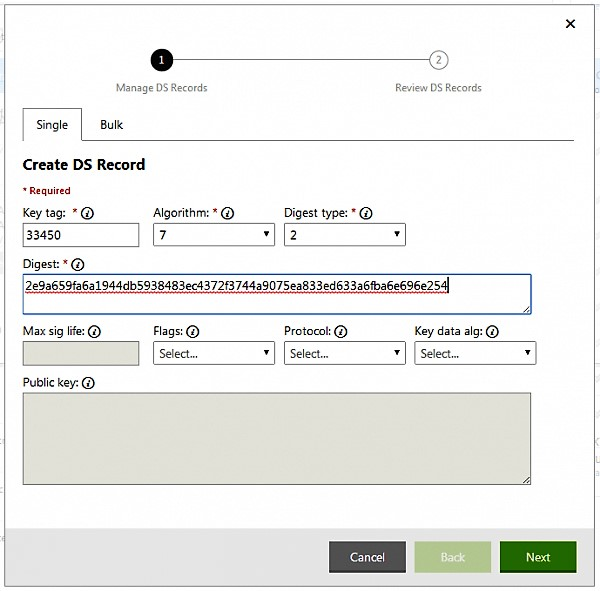Screen dimensions: 600x591
Task: Click the Flags info icon
Action: click(x=192, y=331)
